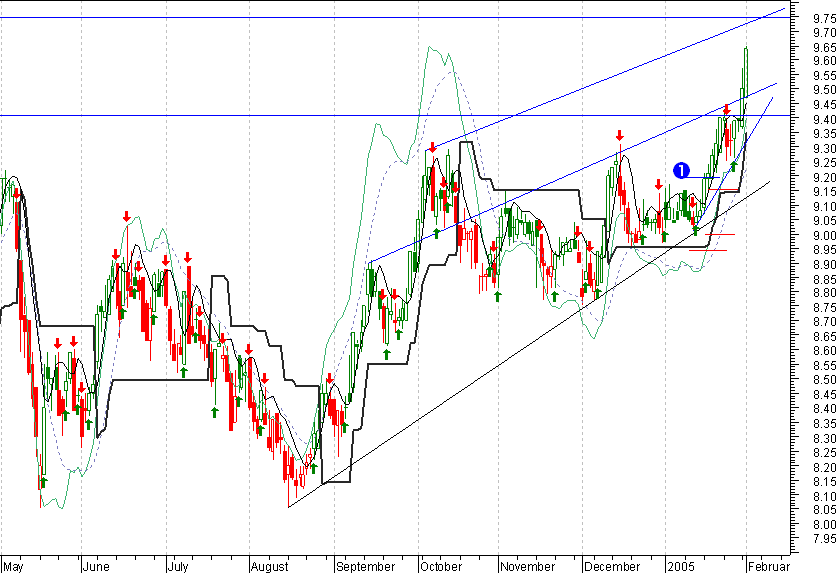This screenshot has height=573, width=839.
Task: Click the 8.10 price axis label
Action: (825, 496)
